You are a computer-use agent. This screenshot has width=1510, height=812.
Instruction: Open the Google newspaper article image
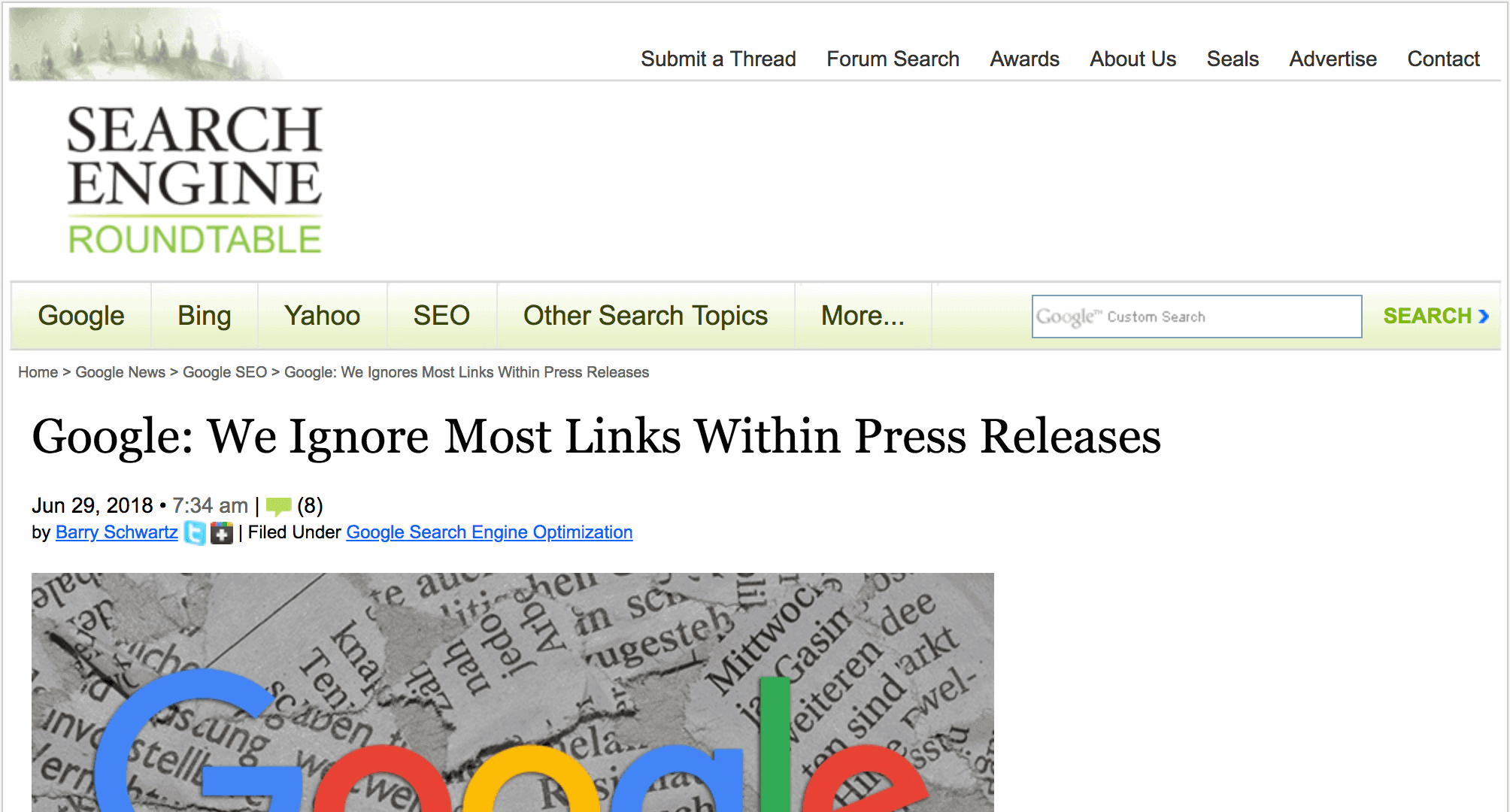click(513, 692)
